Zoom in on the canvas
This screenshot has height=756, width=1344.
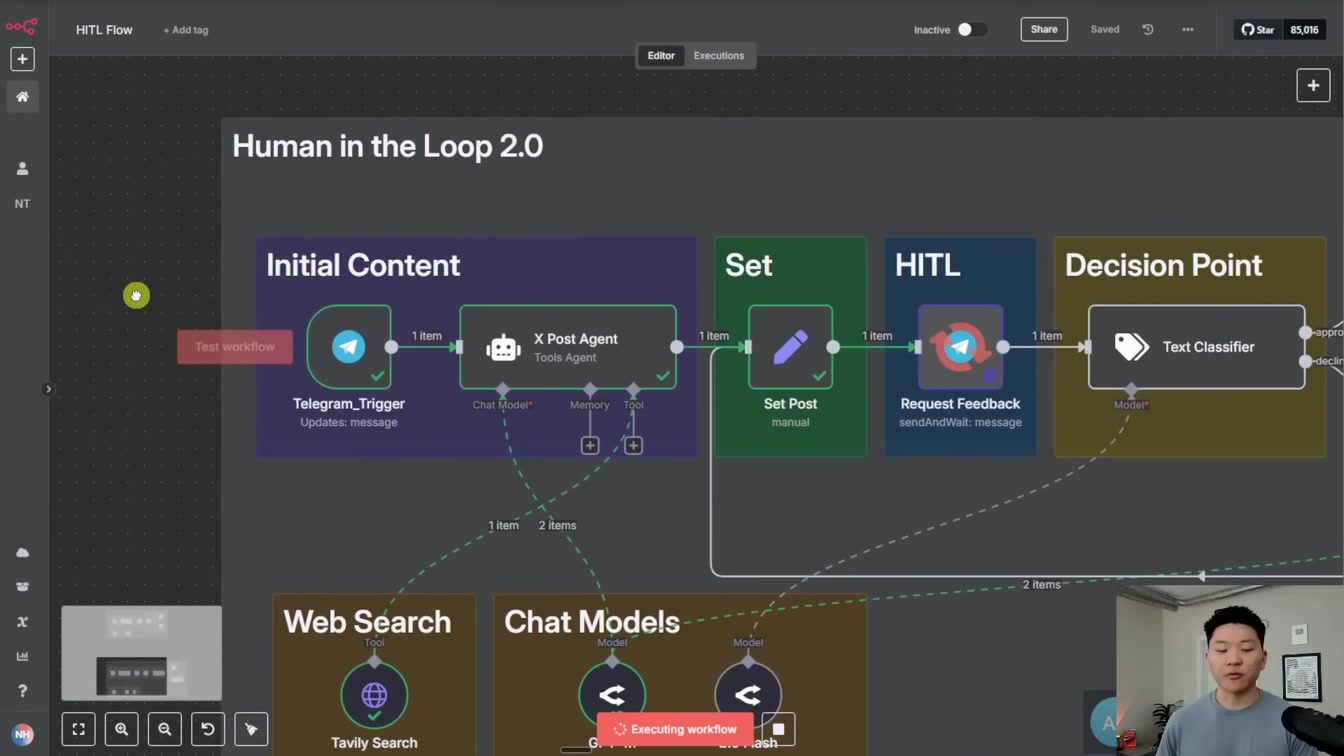pyautogui.click(x=122, y=730)
